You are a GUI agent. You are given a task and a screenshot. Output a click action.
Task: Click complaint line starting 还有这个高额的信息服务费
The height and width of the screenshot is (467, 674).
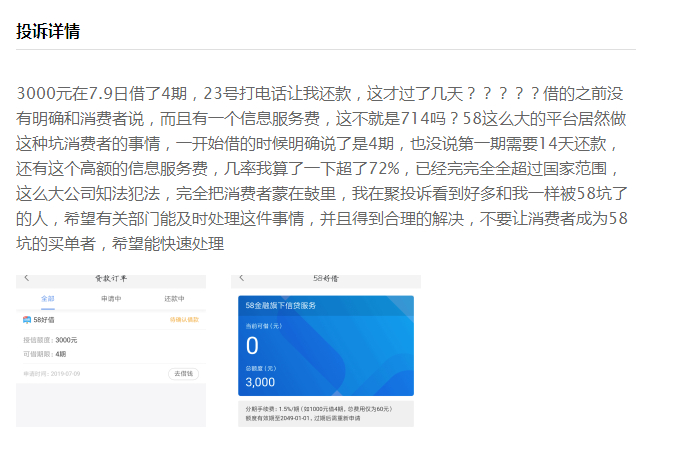tap(317, 168)
